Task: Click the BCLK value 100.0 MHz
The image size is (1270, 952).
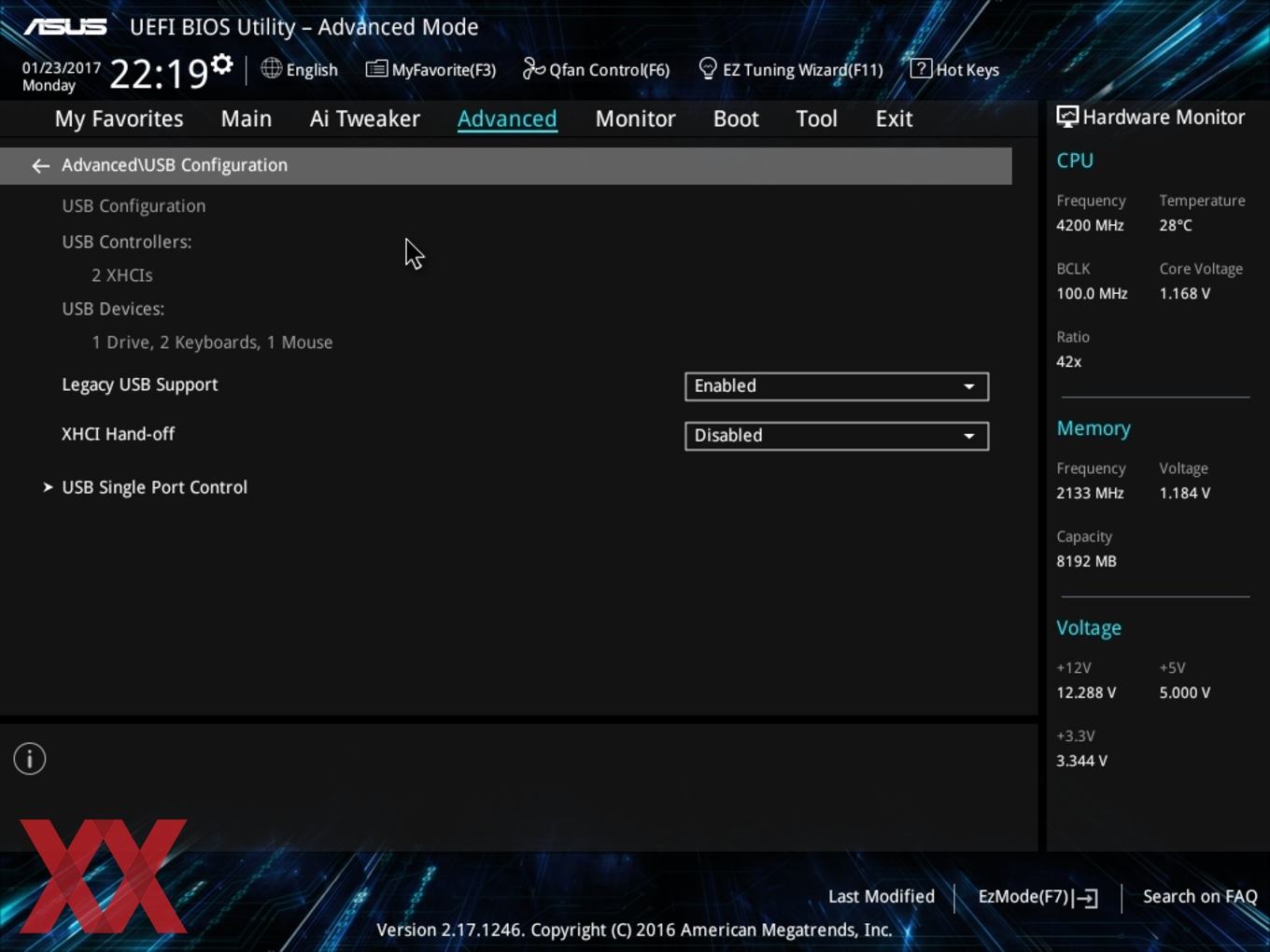Action: tap(1092, 293)
